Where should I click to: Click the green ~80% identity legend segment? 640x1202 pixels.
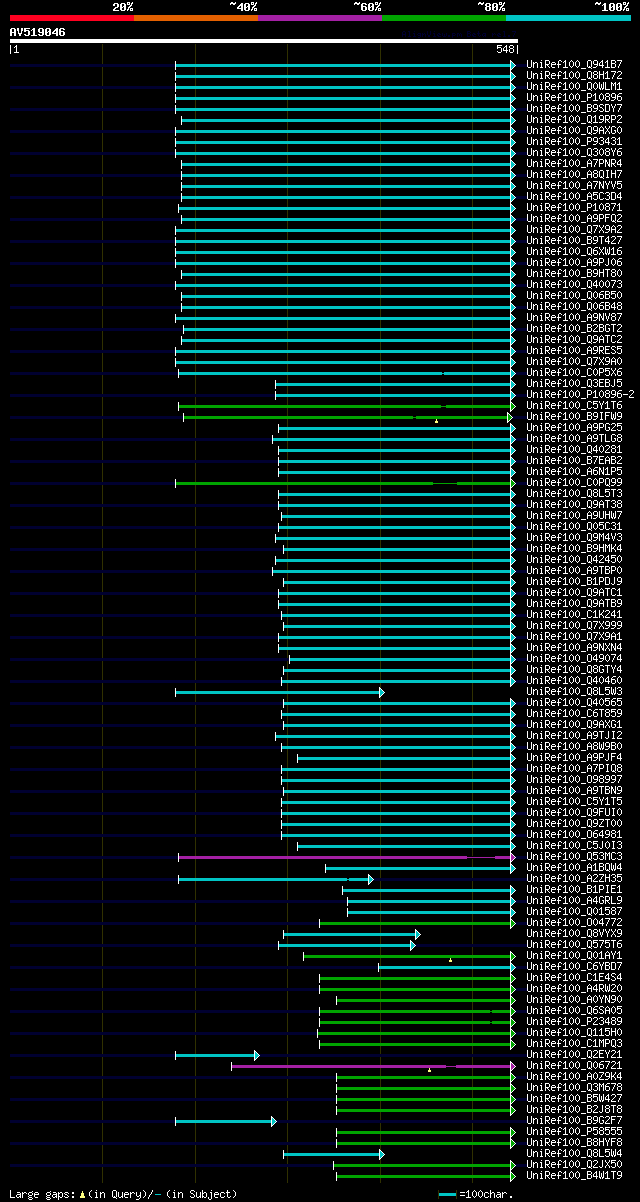click(x=444, y=18)
